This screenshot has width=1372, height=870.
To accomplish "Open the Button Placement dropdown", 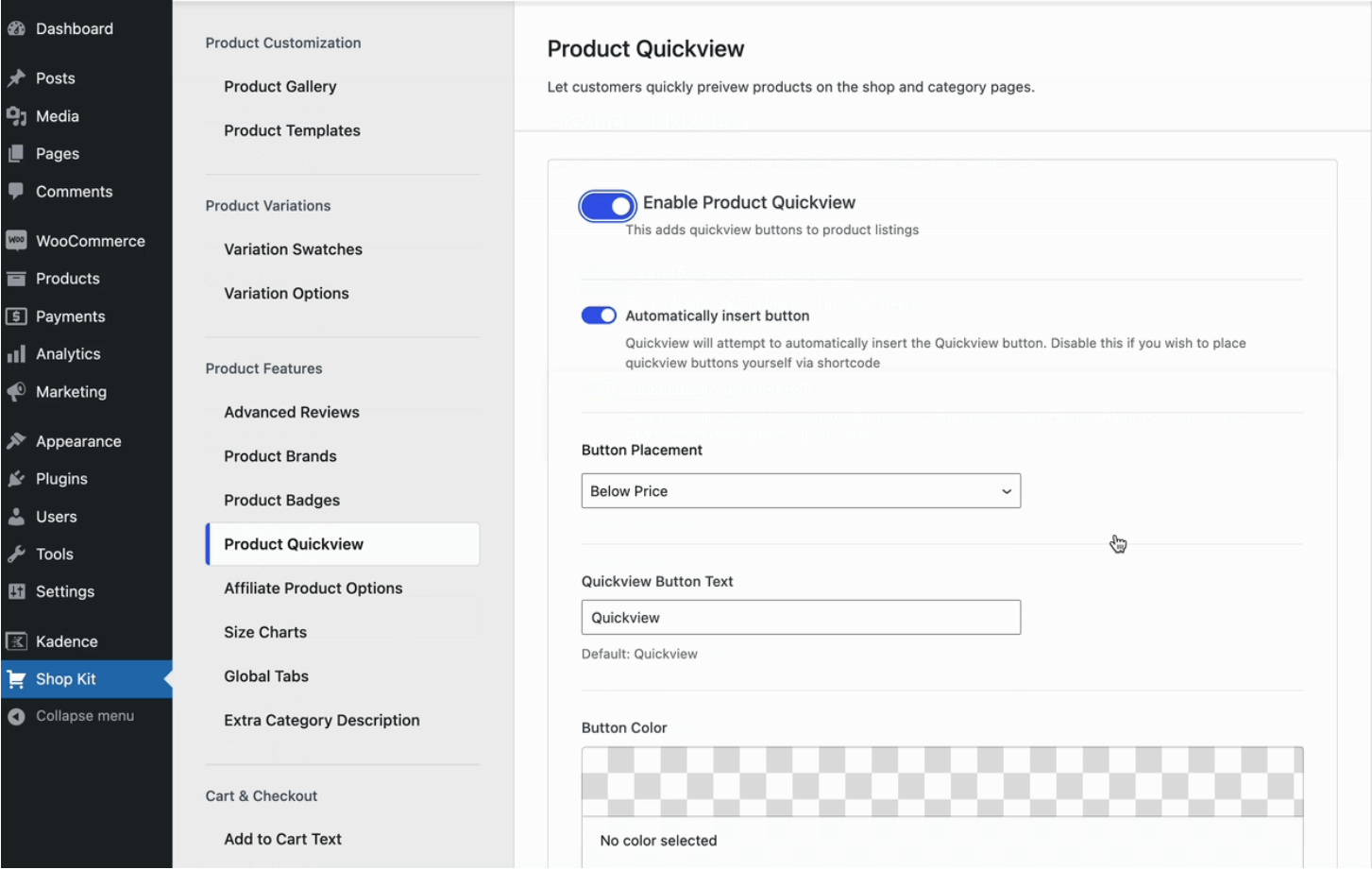I will [x=800, y=491].
